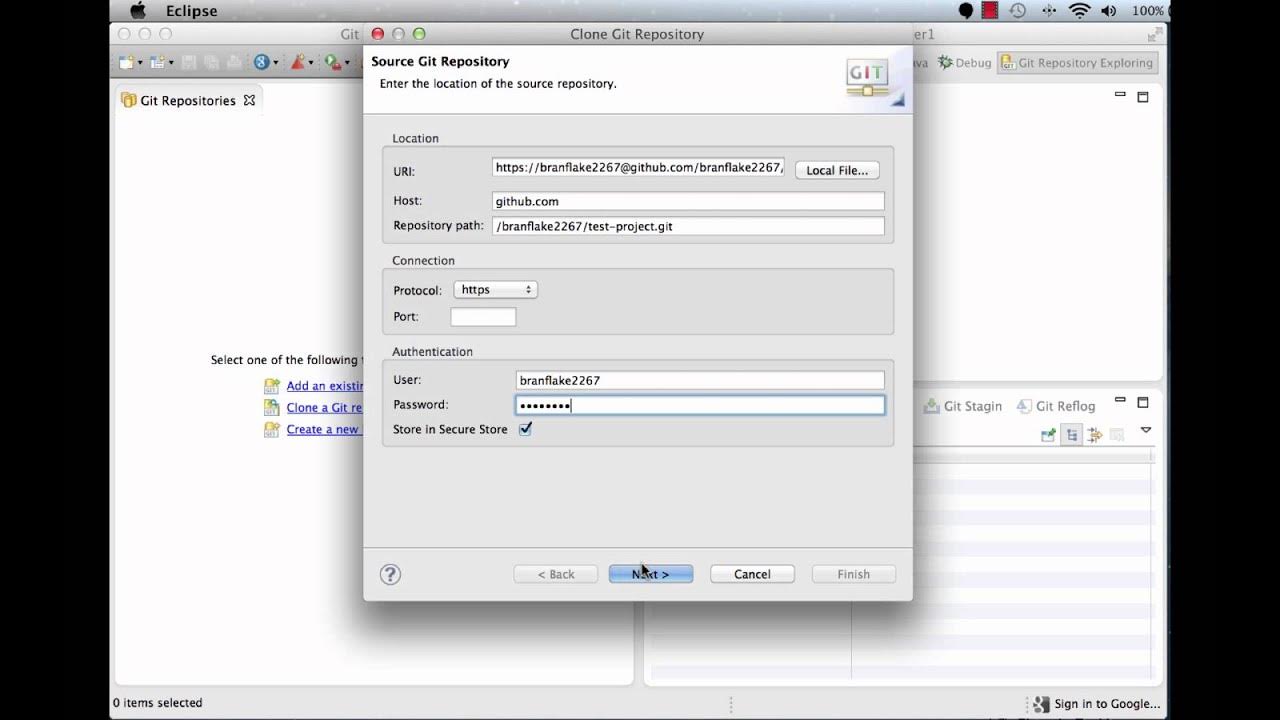
Task: Select Git Repository Exploring perspective
Action: click(x=1077, y=62)
